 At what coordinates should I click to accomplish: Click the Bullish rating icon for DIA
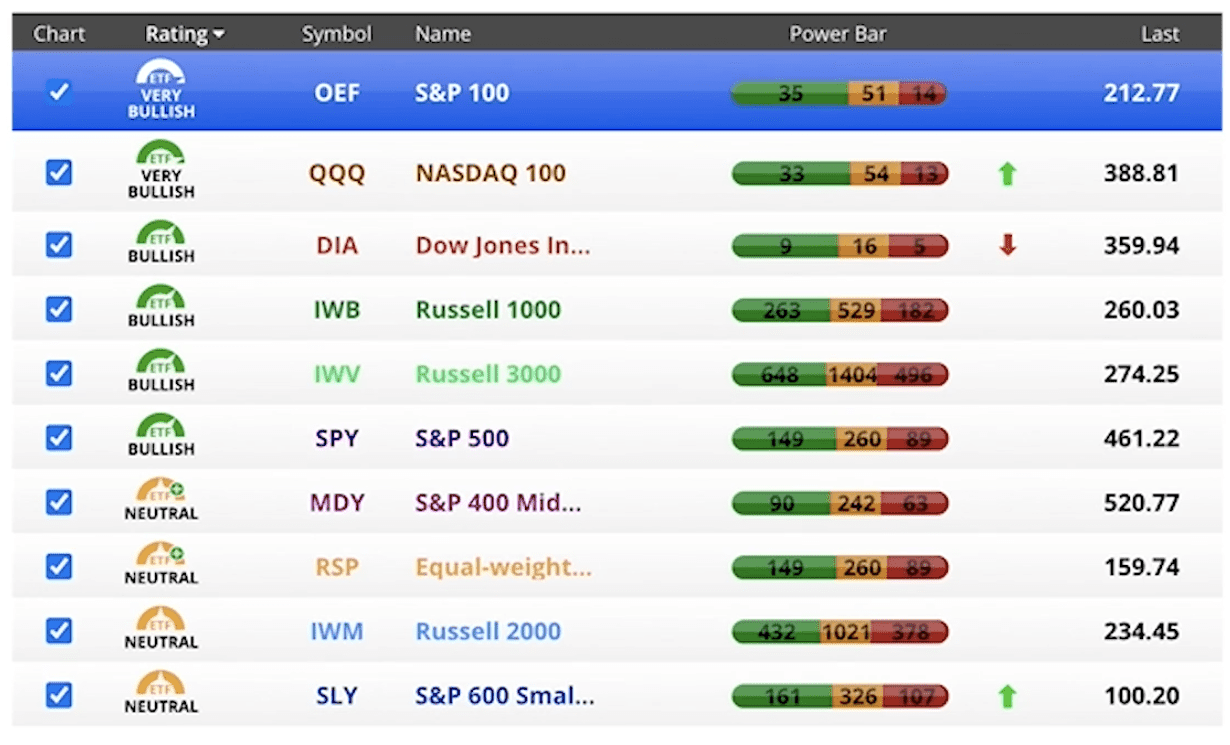click(x=161, y=242)
